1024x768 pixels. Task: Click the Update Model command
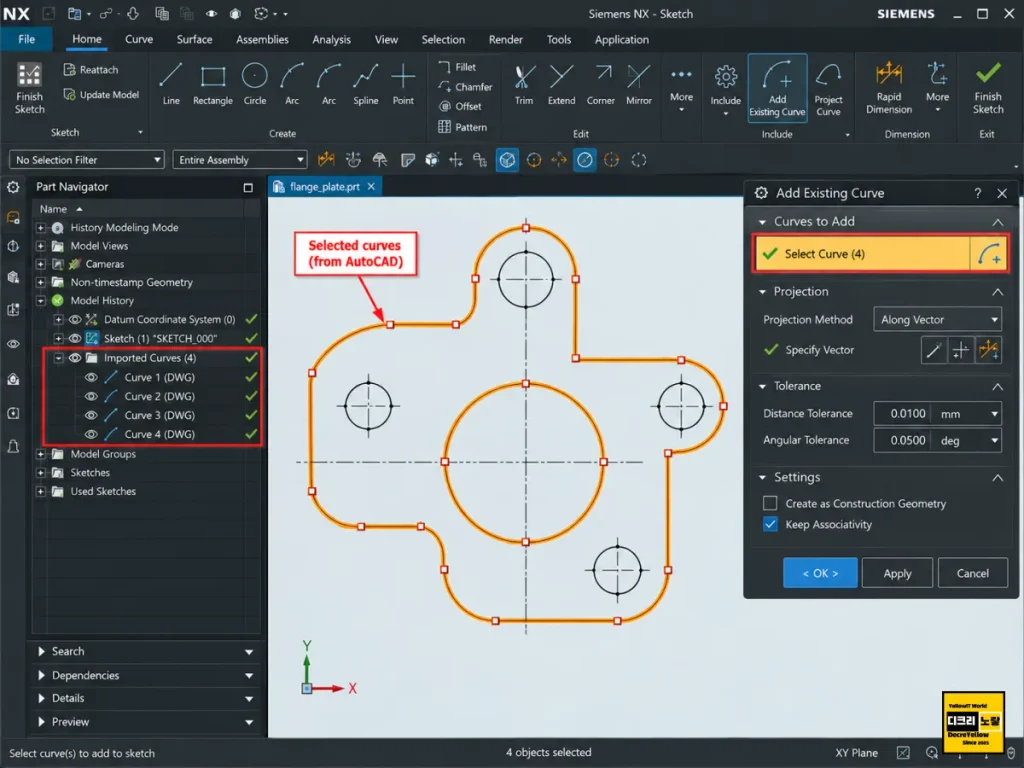[x=101, y=95]
